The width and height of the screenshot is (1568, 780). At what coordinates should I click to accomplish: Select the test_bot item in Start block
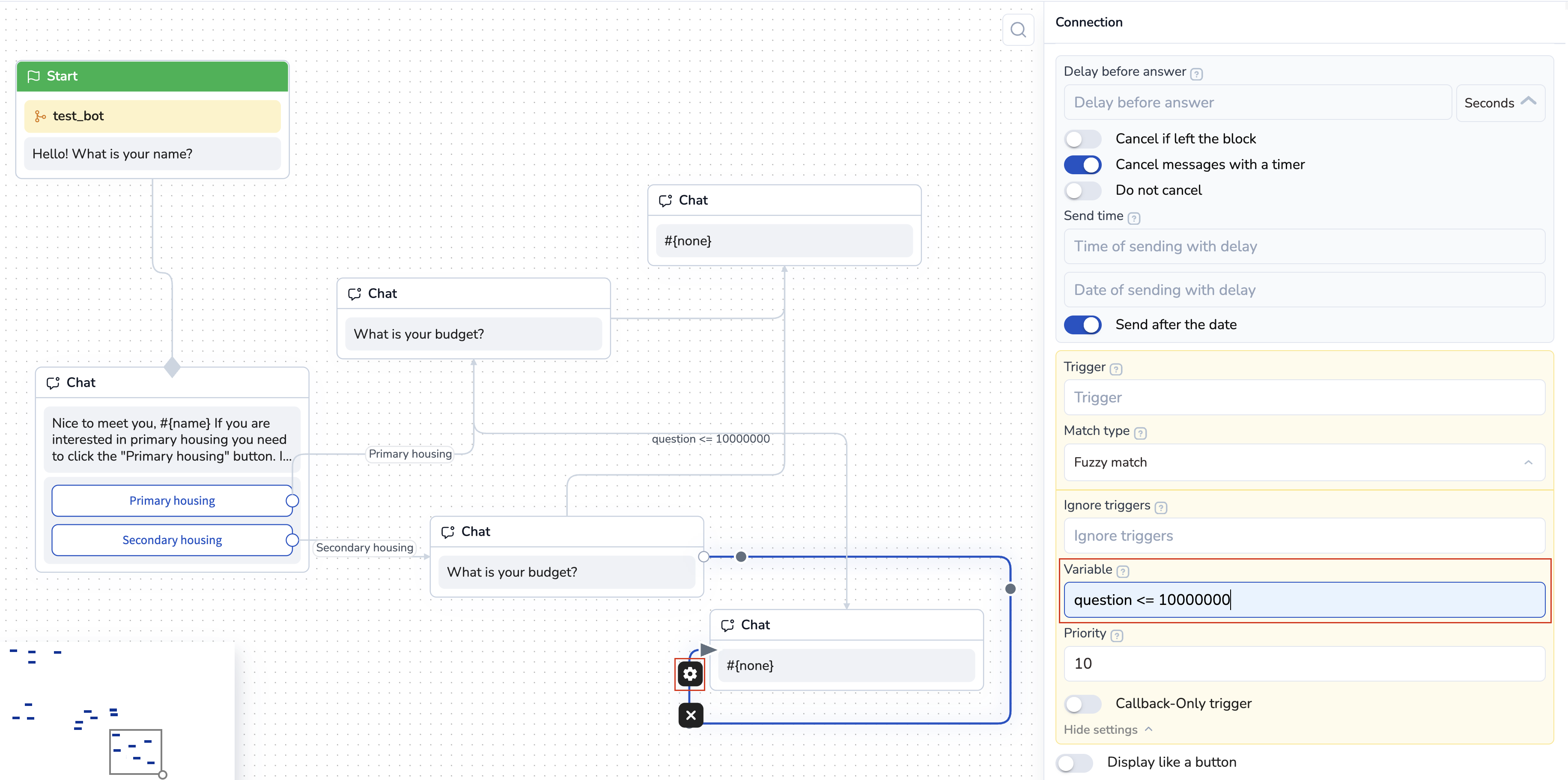152,116
